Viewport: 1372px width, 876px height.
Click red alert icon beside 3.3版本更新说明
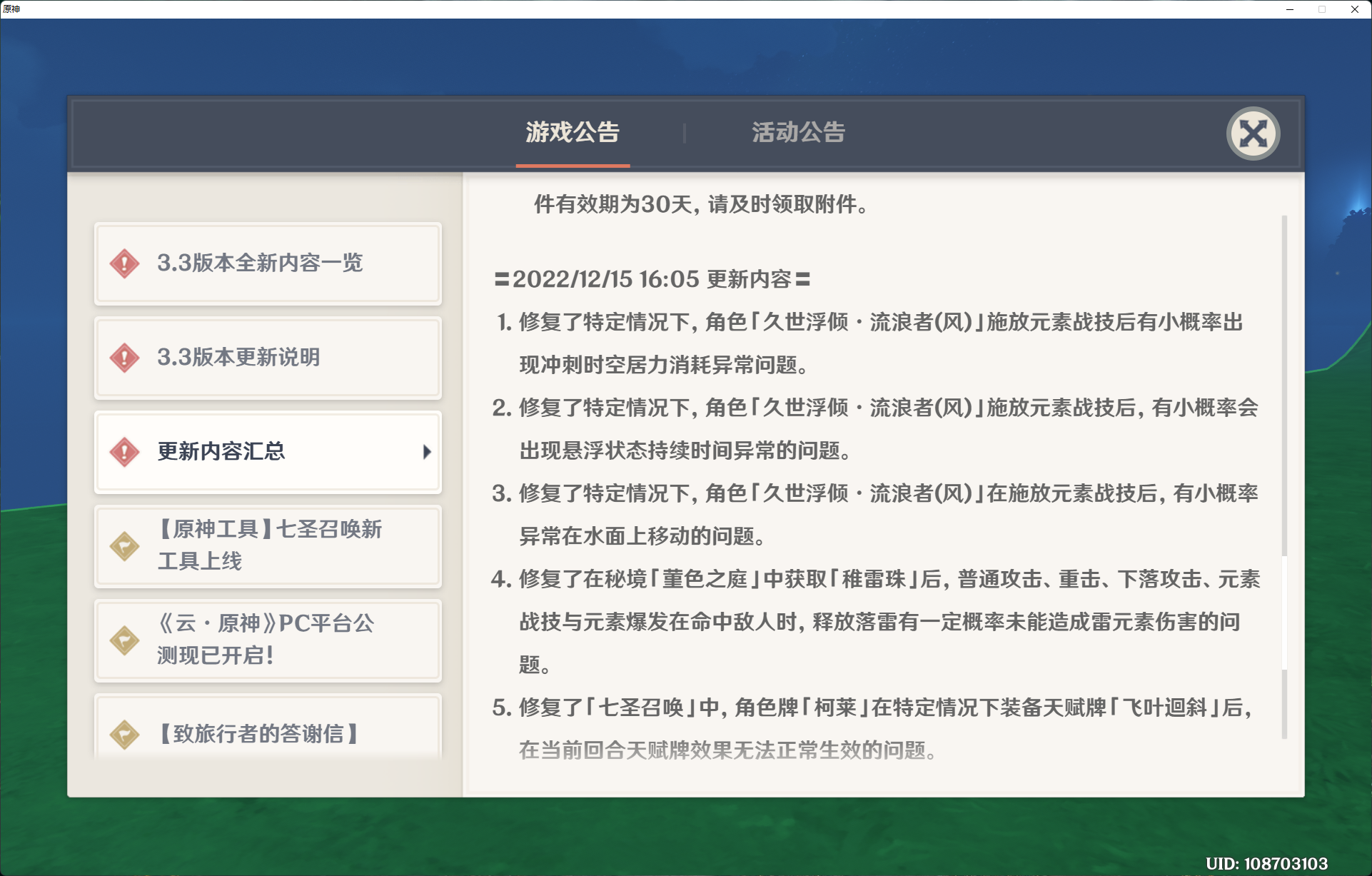tap(125, 358)
